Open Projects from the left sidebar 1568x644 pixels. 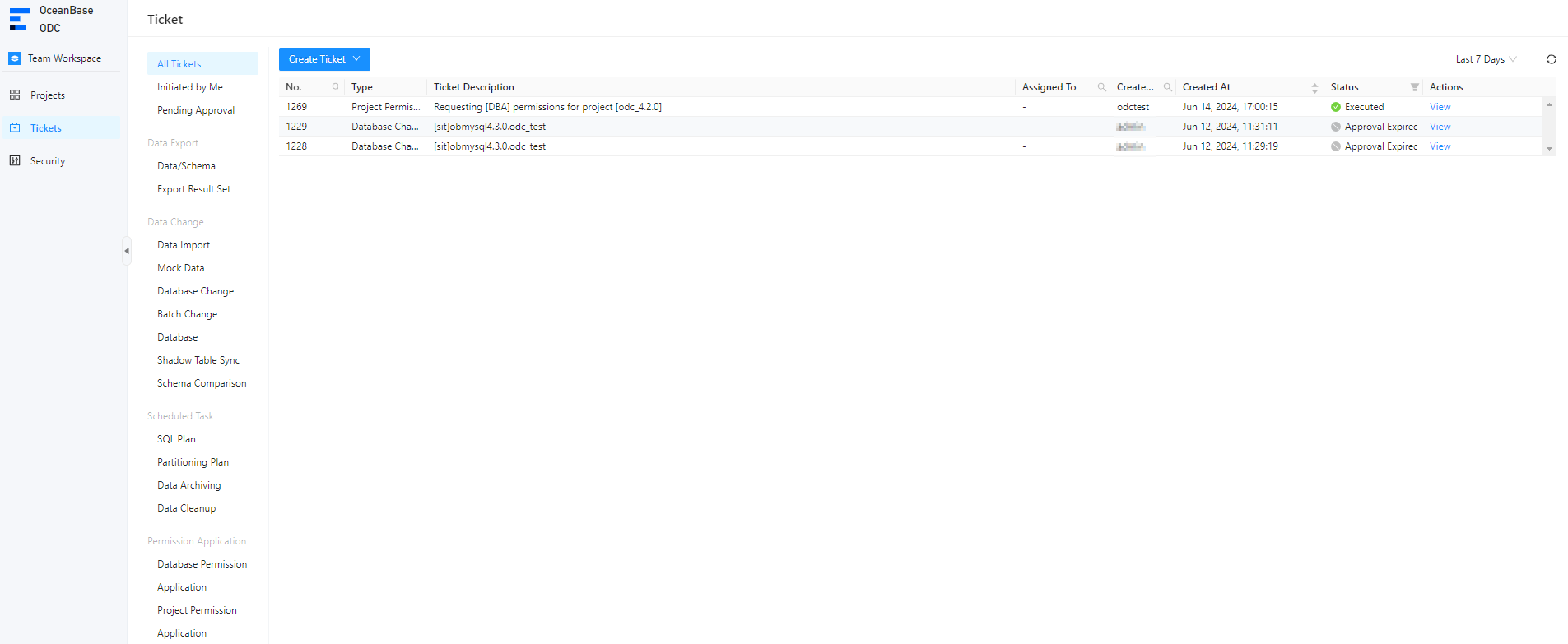[47, 95]
